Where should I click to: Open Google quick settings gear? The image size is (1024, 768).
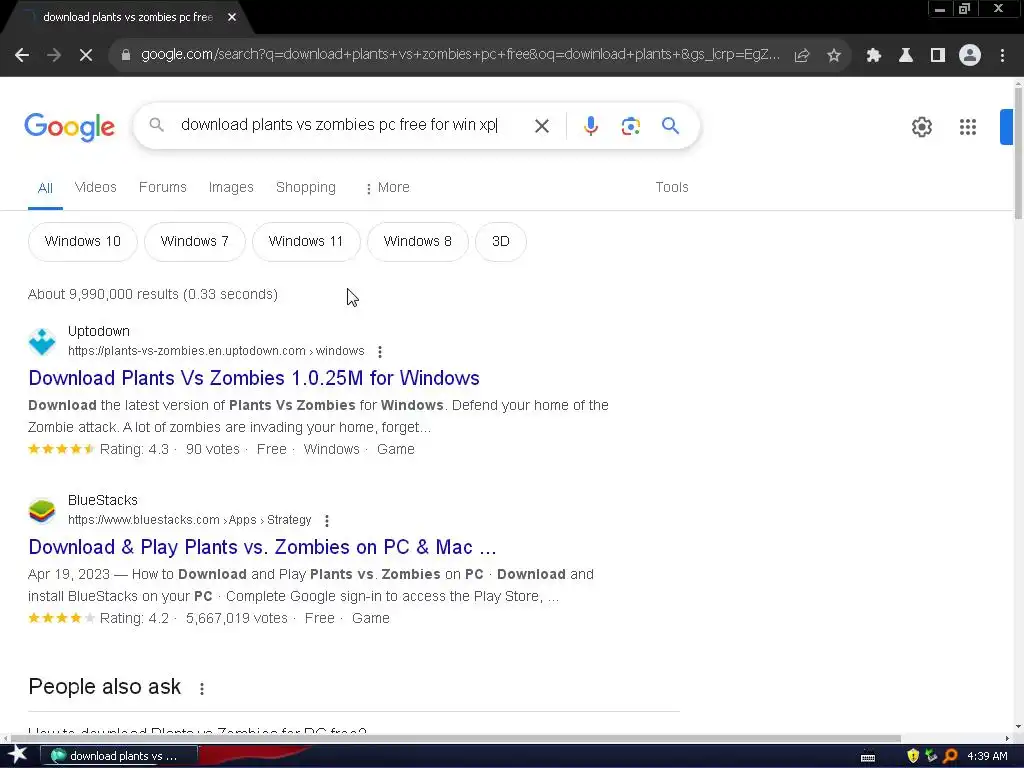coord(921,127)
